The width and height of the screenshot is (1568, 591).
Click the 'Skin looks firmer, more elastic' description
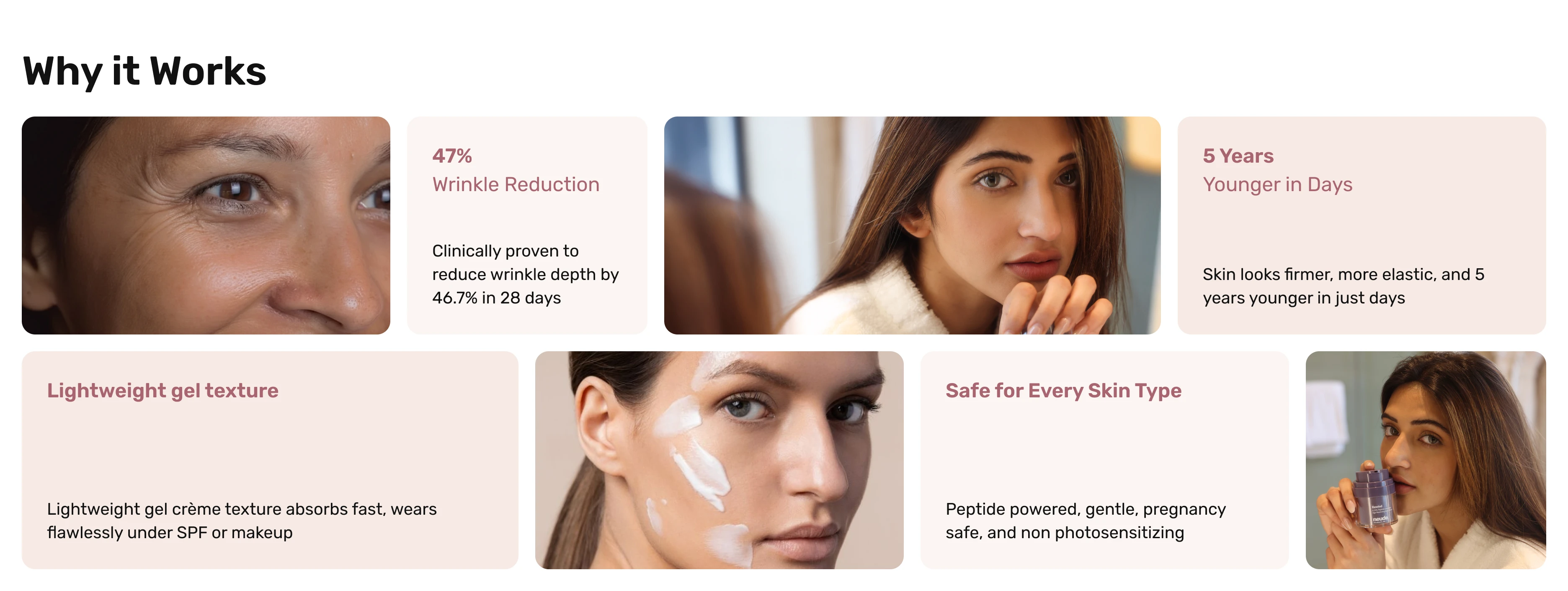(x=1344, y=286)
